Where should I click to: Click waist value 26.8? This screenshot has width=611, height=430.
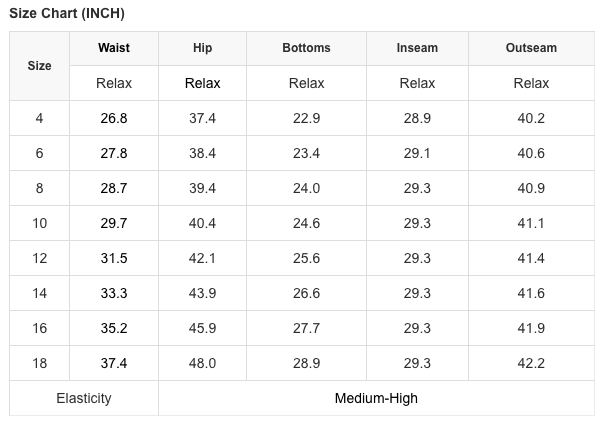coord(114,118)
